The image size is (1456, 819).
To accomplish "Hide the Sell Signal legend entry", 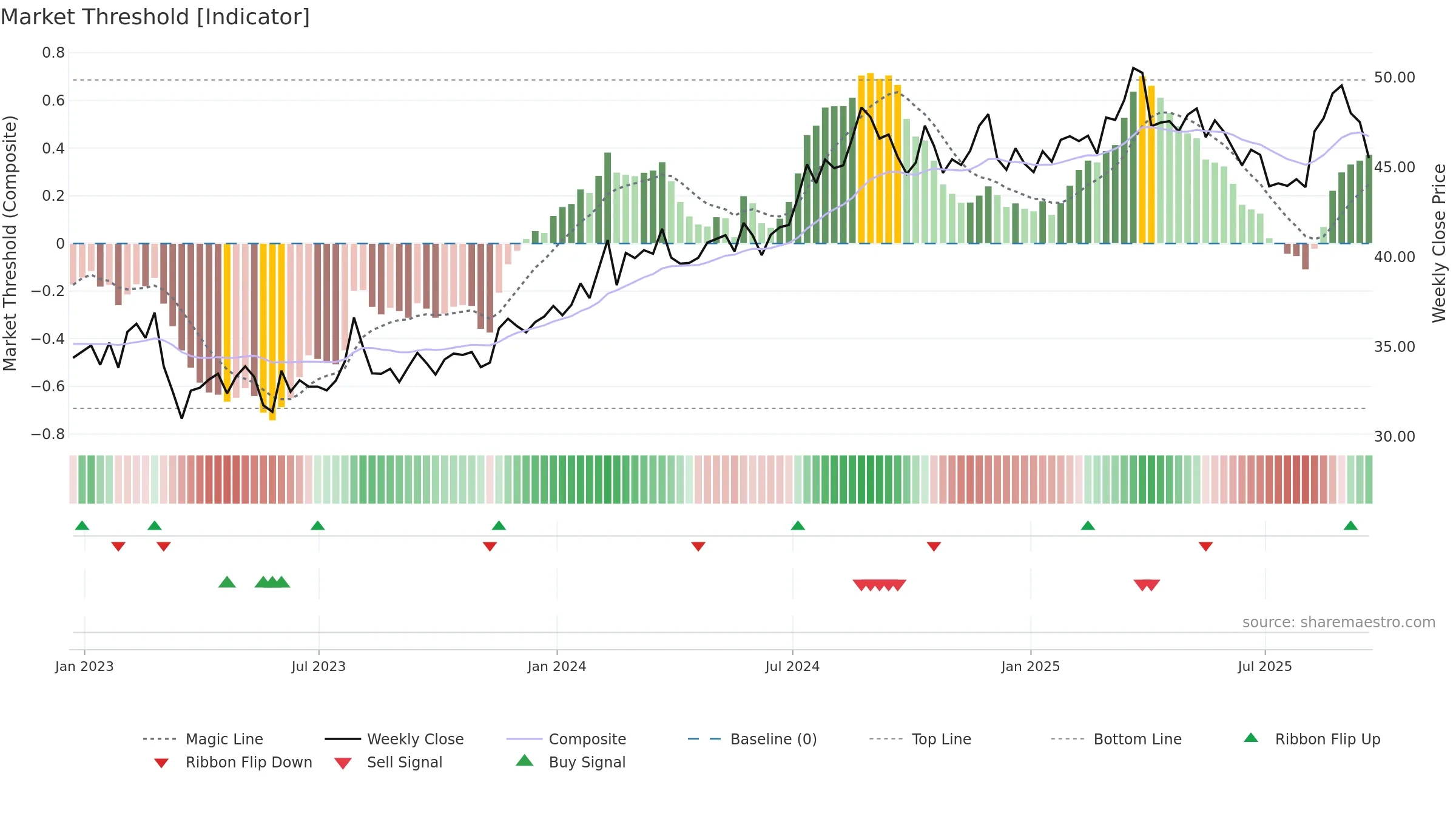I will coord(388,762).
